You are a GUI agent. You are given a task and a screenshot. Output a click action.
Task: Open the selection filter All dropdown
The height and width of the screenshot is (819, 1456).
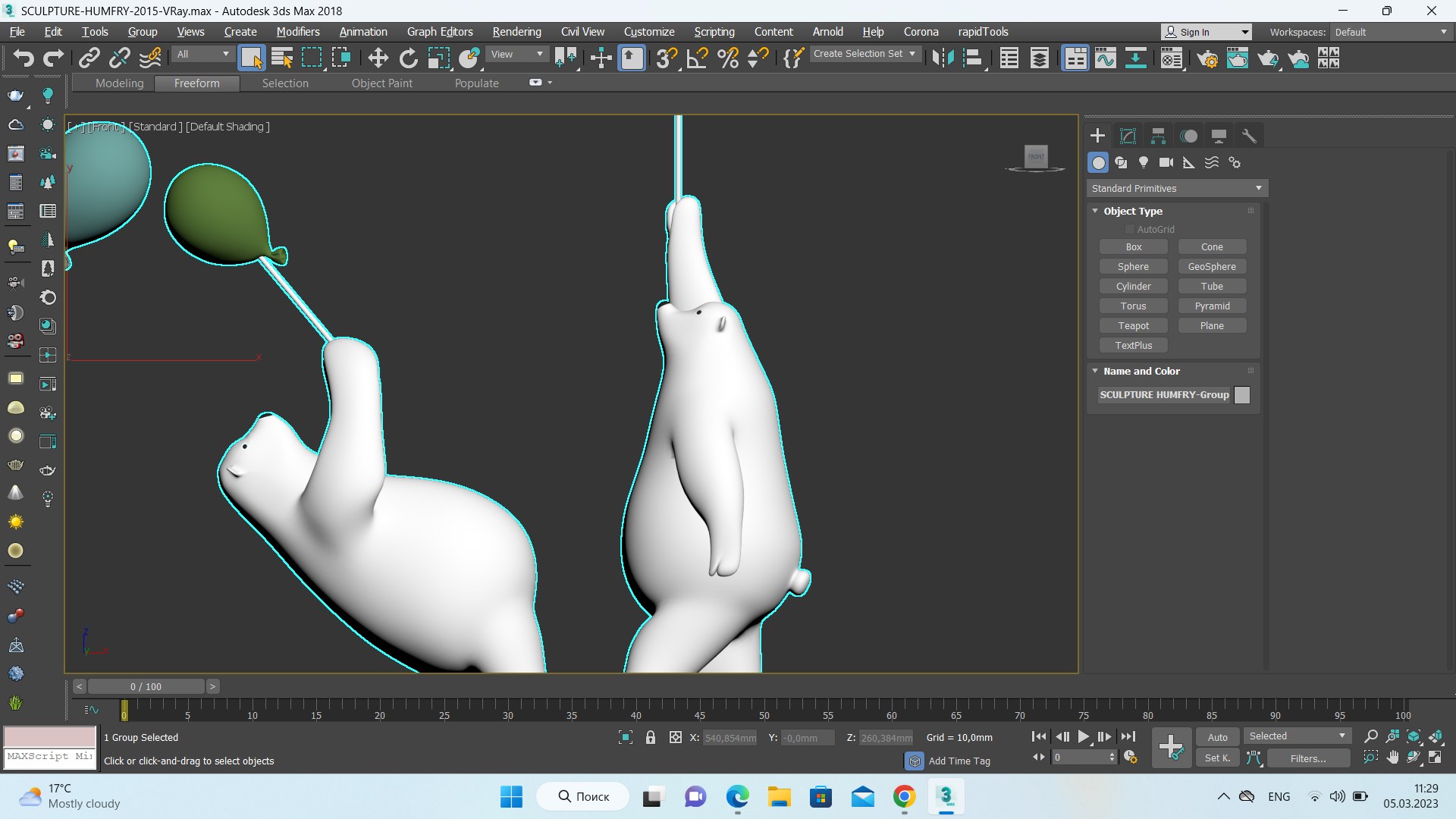(x=202, y=54)
